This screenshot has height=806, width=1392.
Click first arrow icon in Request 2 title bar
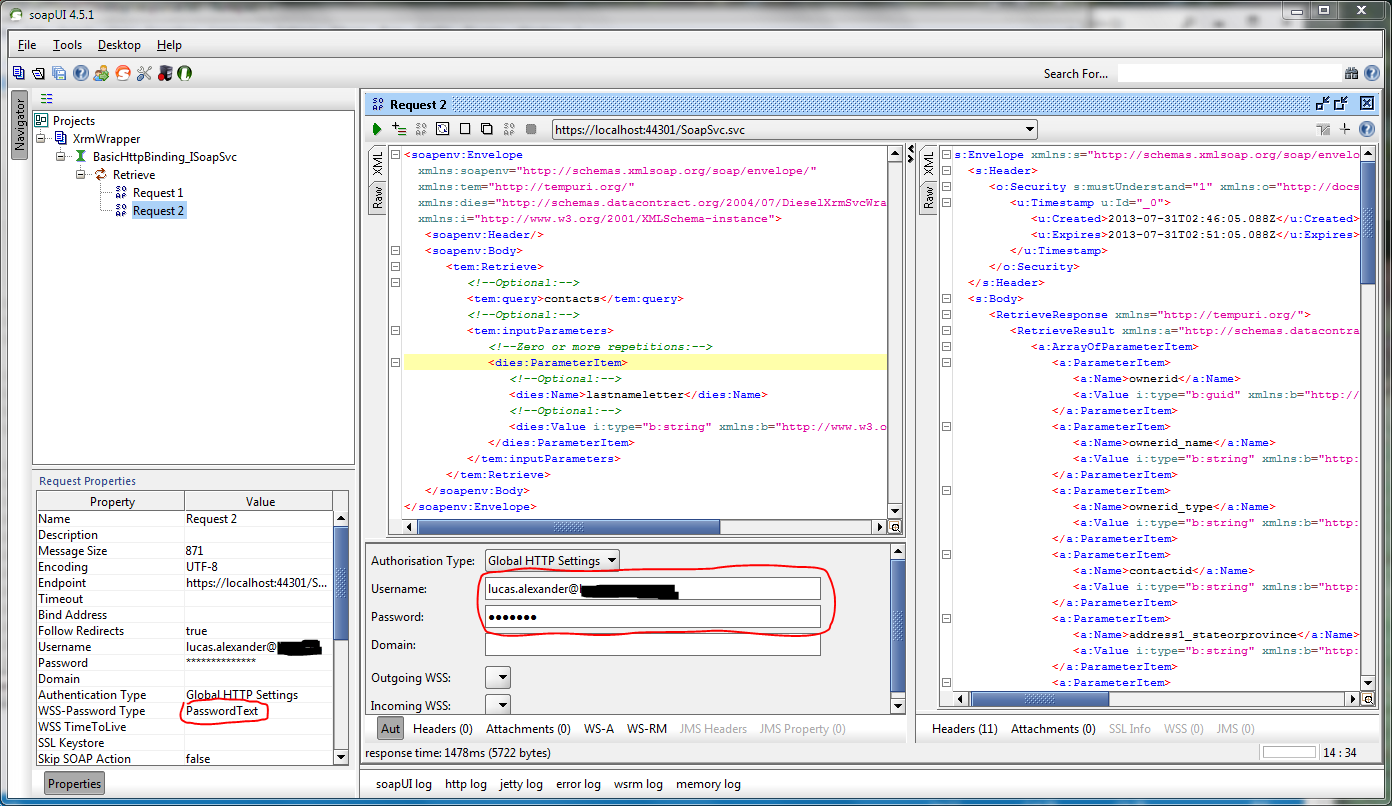pyautogui.click(x=1323, y=103)
